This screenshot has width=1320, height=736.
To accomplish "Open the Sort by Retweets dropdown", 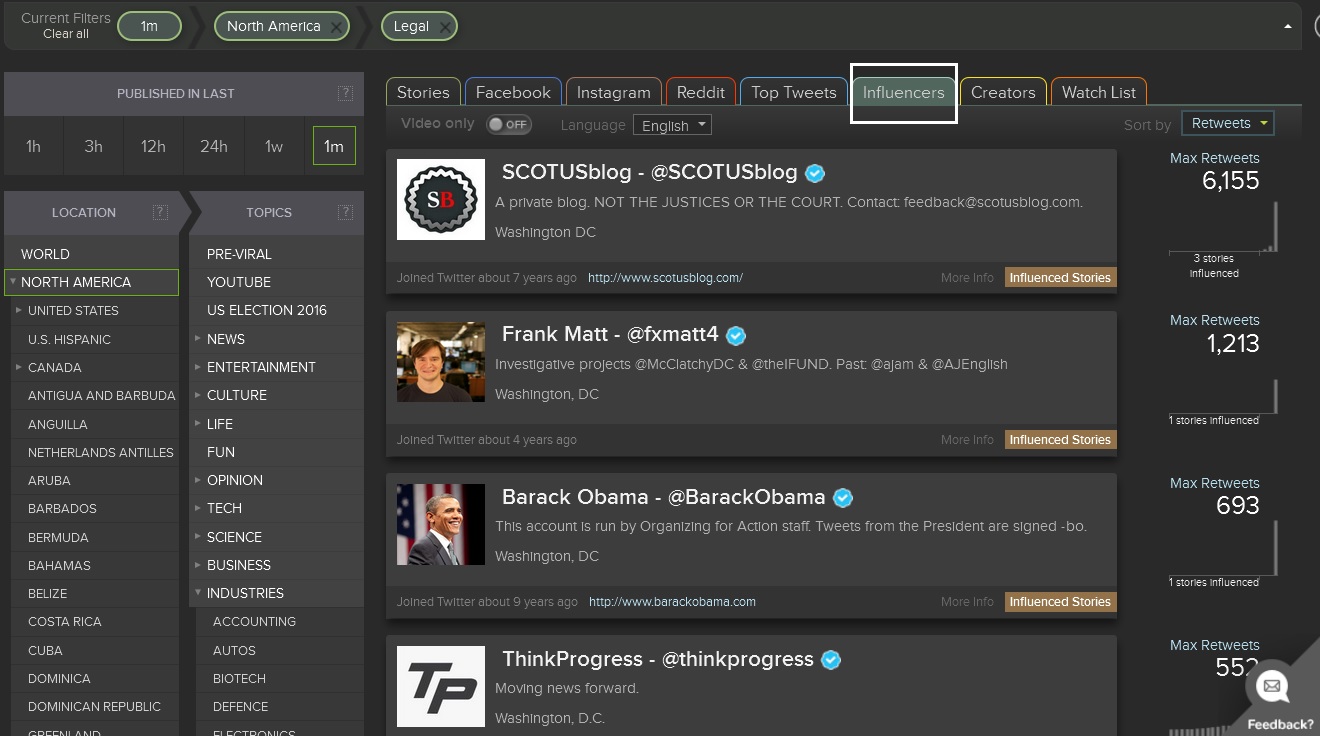I will pos(1227,123).
